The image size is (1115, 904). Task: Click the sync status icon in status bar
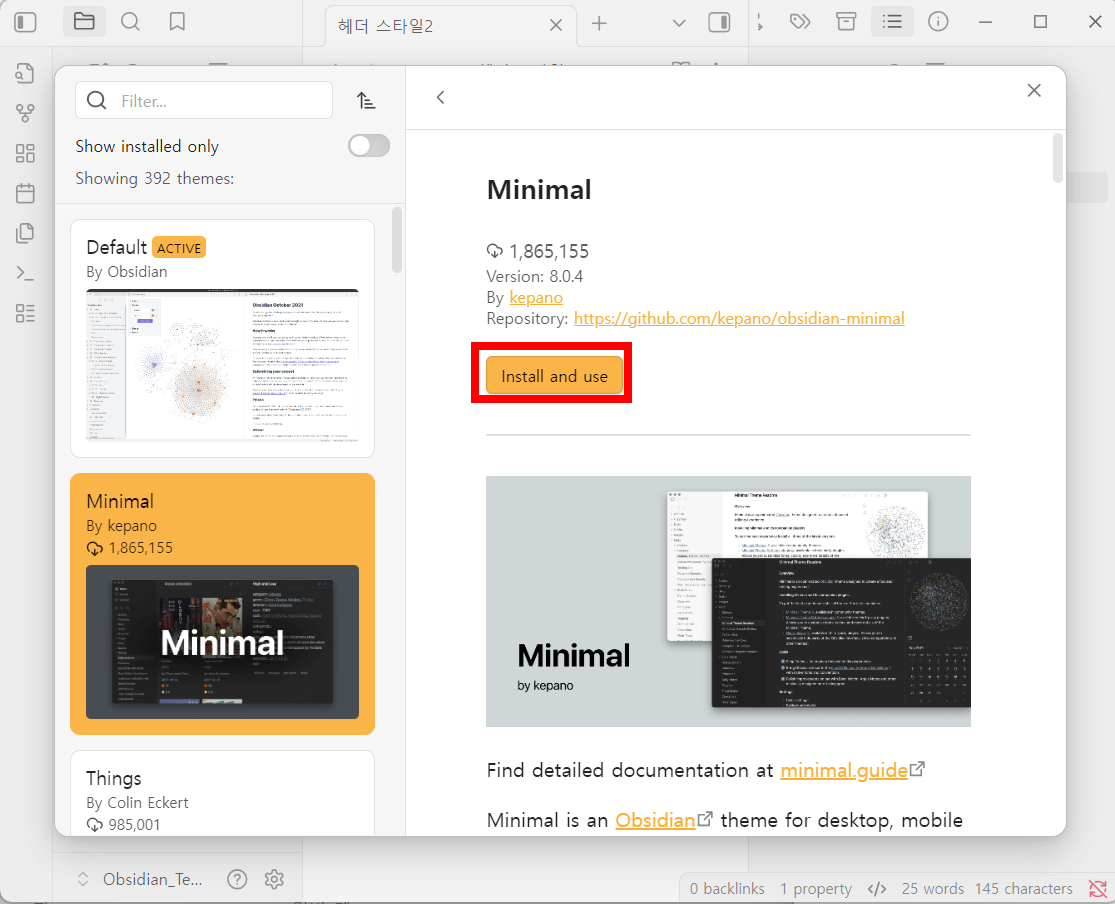1097,888
